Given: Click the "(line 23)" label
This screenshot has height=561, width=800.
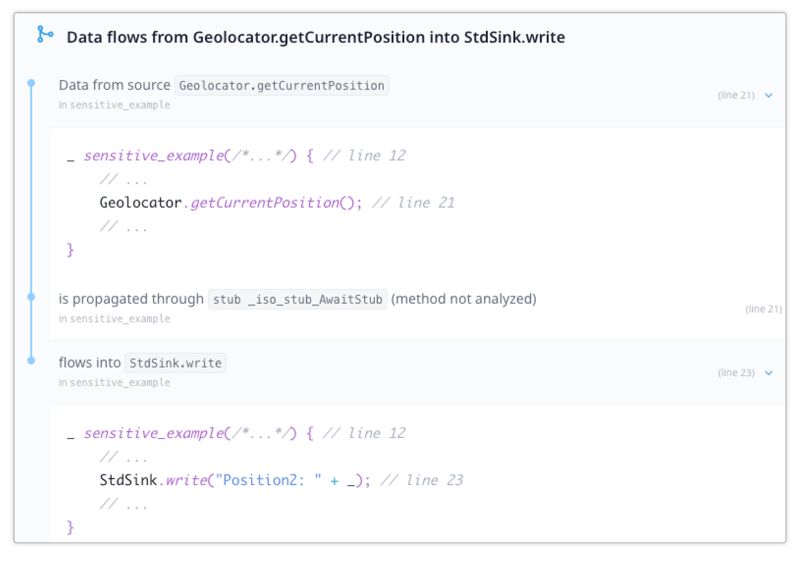Looking at the screenshot, I should click(736, 373).
